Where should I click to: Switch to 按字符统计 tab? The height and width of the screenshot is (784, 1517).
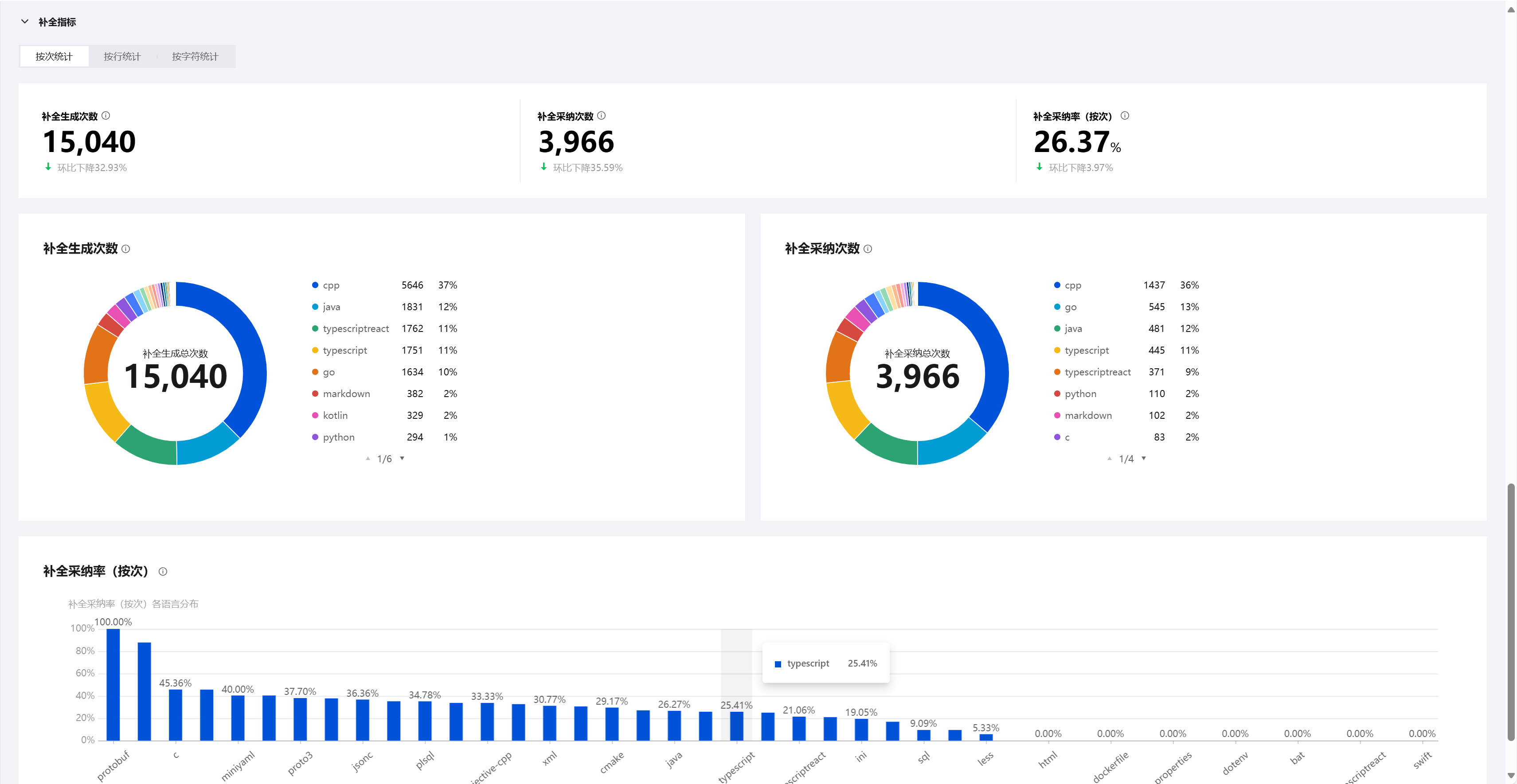195,56
